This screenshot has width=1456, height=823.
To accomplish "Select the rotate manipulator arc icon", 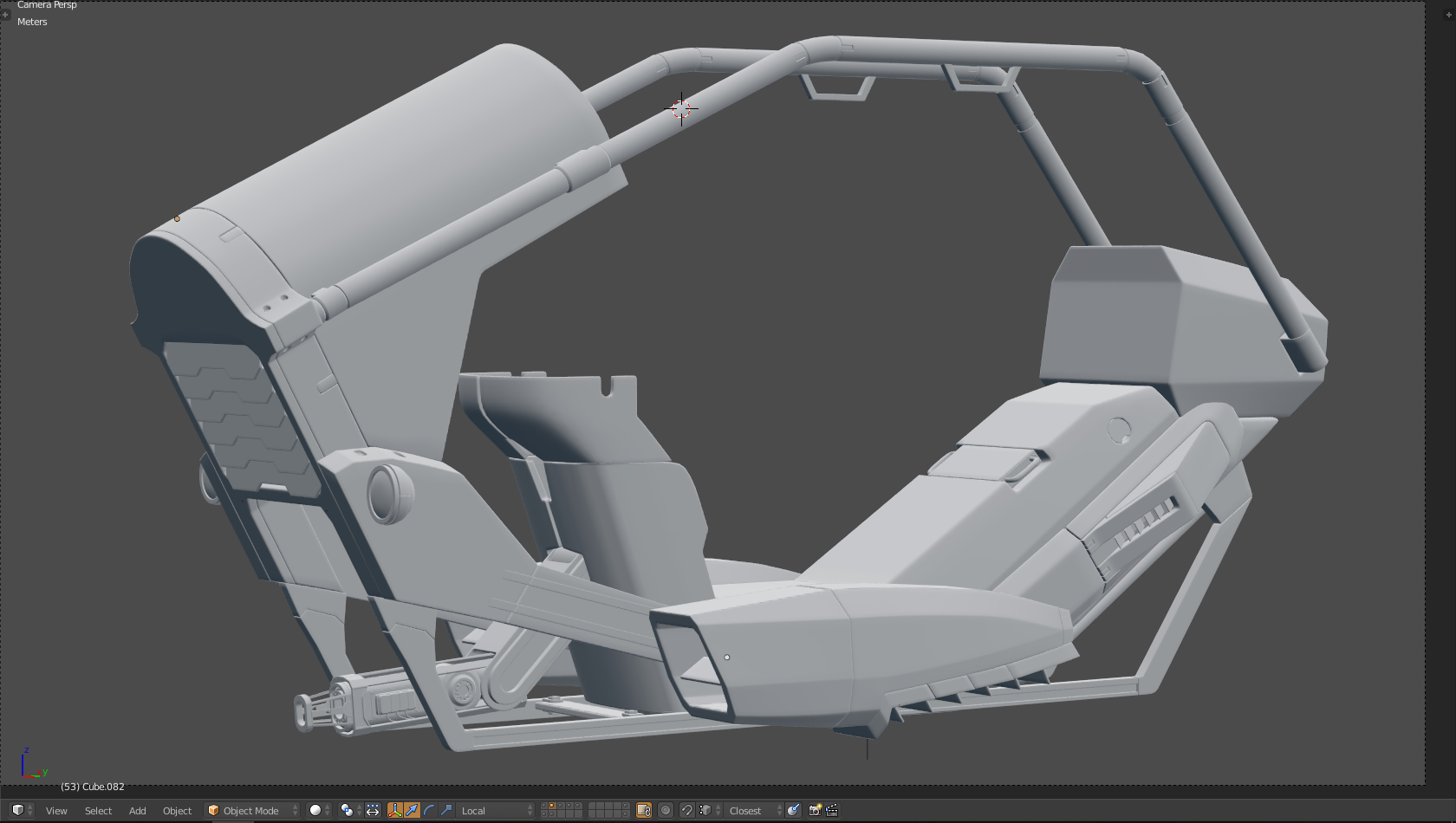I will click(x=429, y=811).
